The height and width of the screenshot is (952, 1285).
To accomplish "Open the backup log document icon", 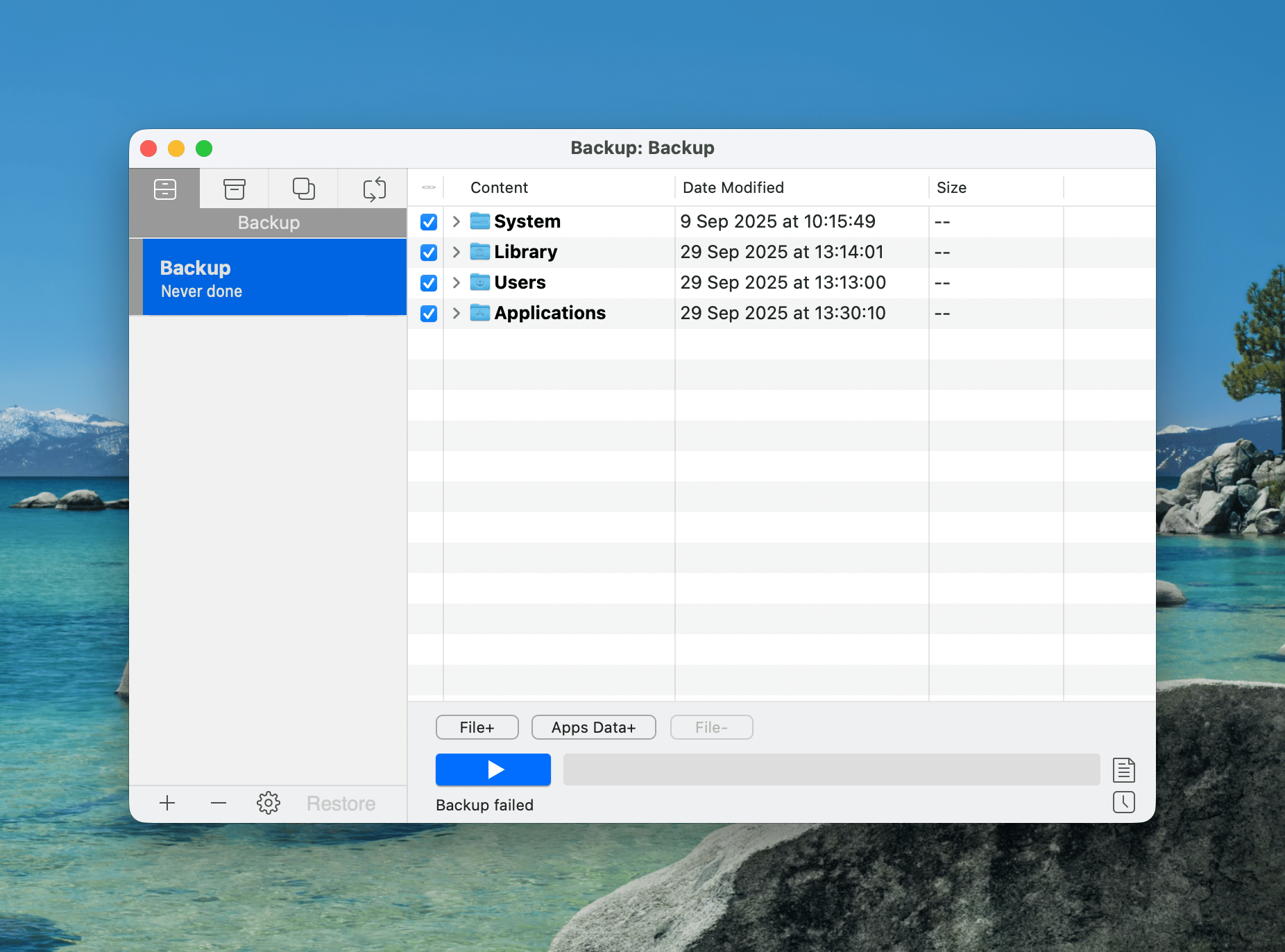I will coord(1123,770).
